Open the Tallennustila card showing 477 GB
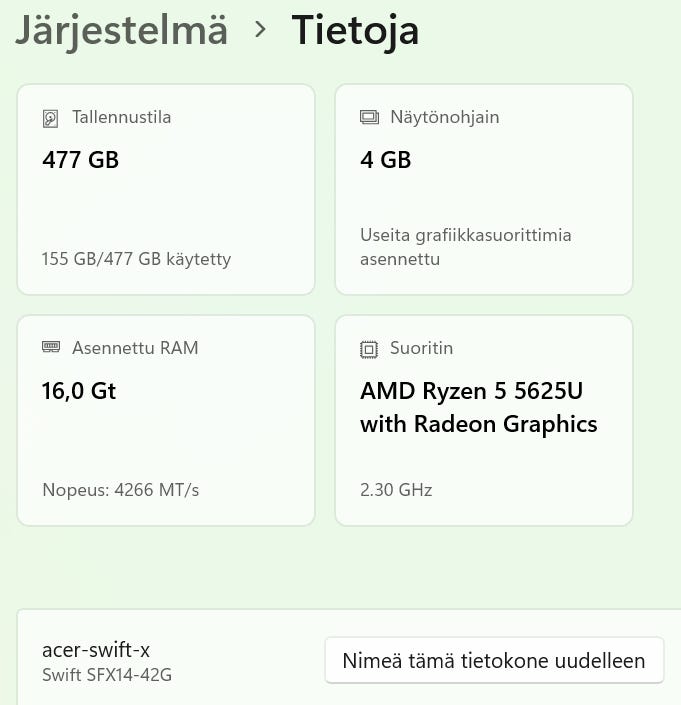The image size is (681, 705). (166, 190)
